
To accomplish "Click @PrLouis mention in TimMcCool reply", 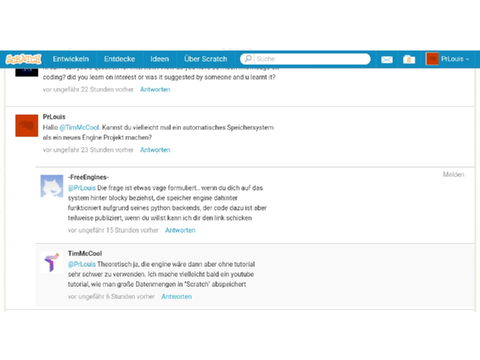I will click(82, 264).
